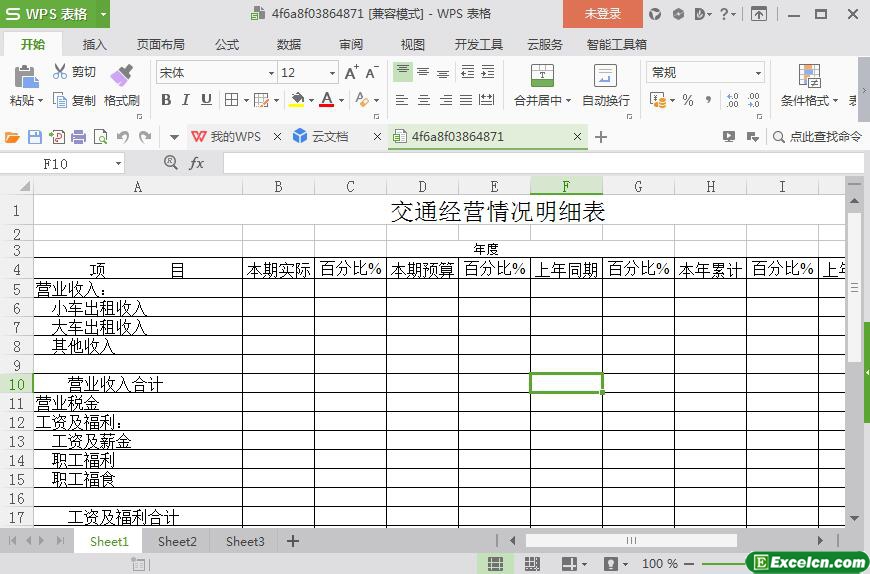The image size is (870, 574).
Task: Click the Save icon in quick access toolbar
Action: pyautogui.click(x=35, y=137)
